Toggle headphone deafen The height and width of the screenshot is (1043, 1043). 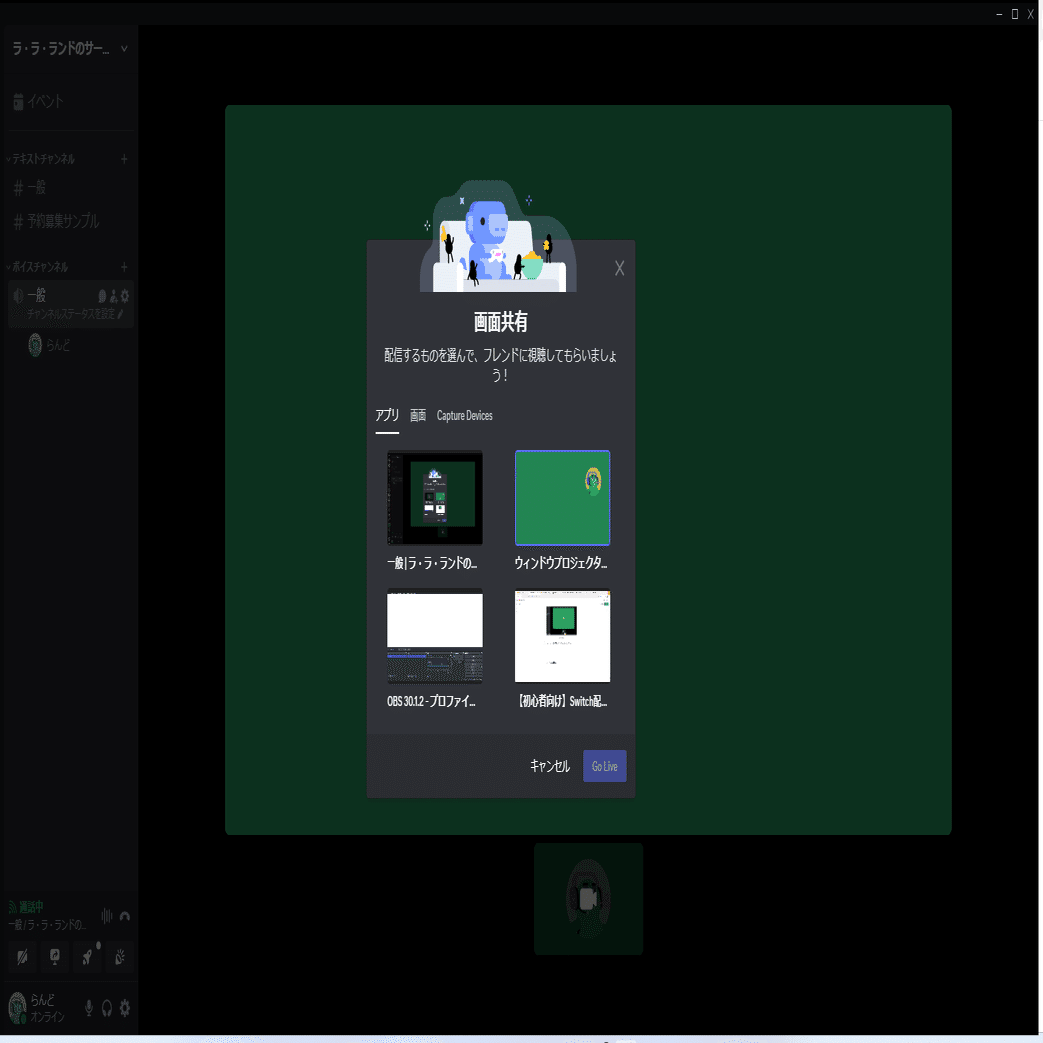(107, 1008)
